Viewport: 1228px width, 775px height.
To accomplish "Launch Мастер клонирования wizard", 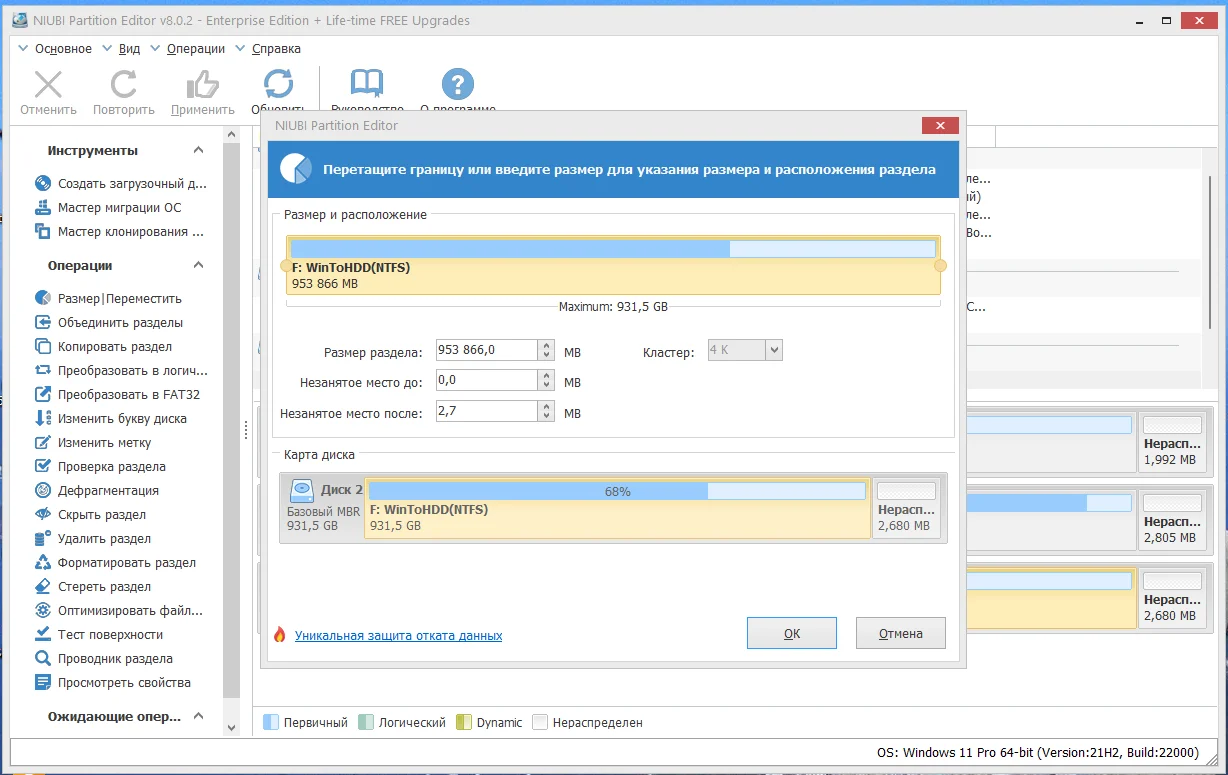I will pos(119,232).
